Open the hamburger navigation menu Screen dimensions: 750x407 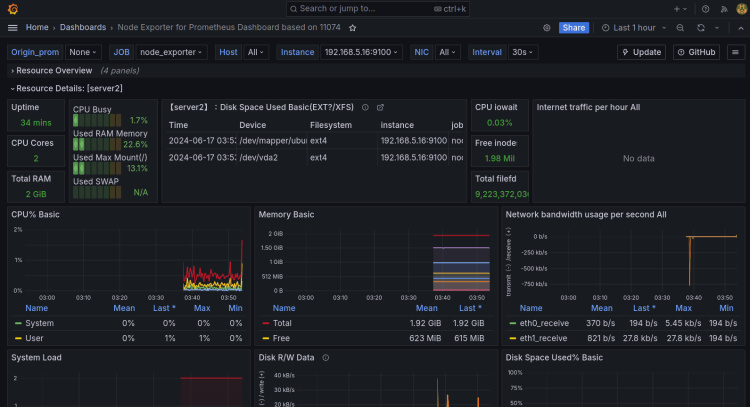(x=13, y=28)
